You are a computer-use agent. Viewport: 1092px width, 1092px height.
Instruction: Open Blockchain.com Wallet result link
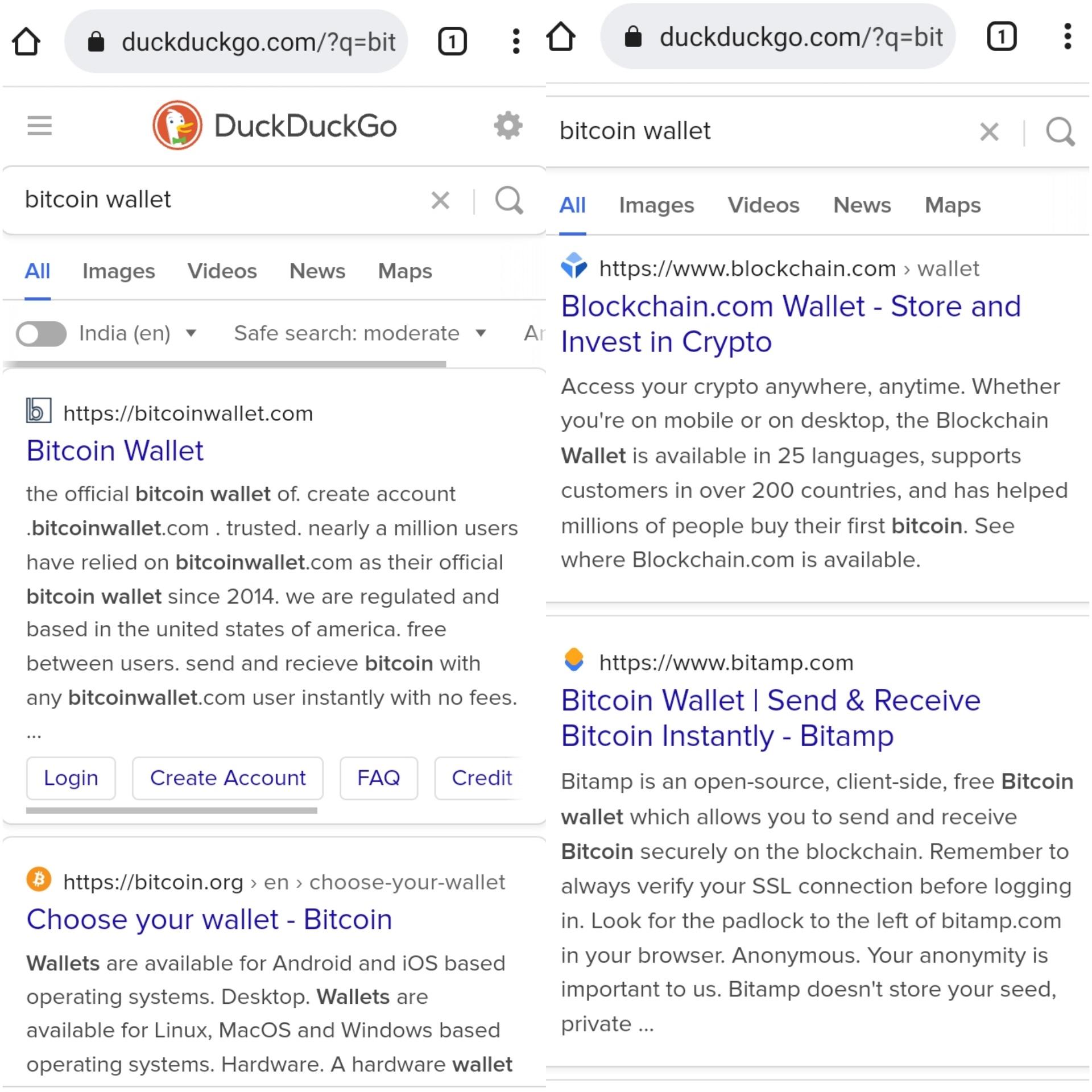(791, 324)
